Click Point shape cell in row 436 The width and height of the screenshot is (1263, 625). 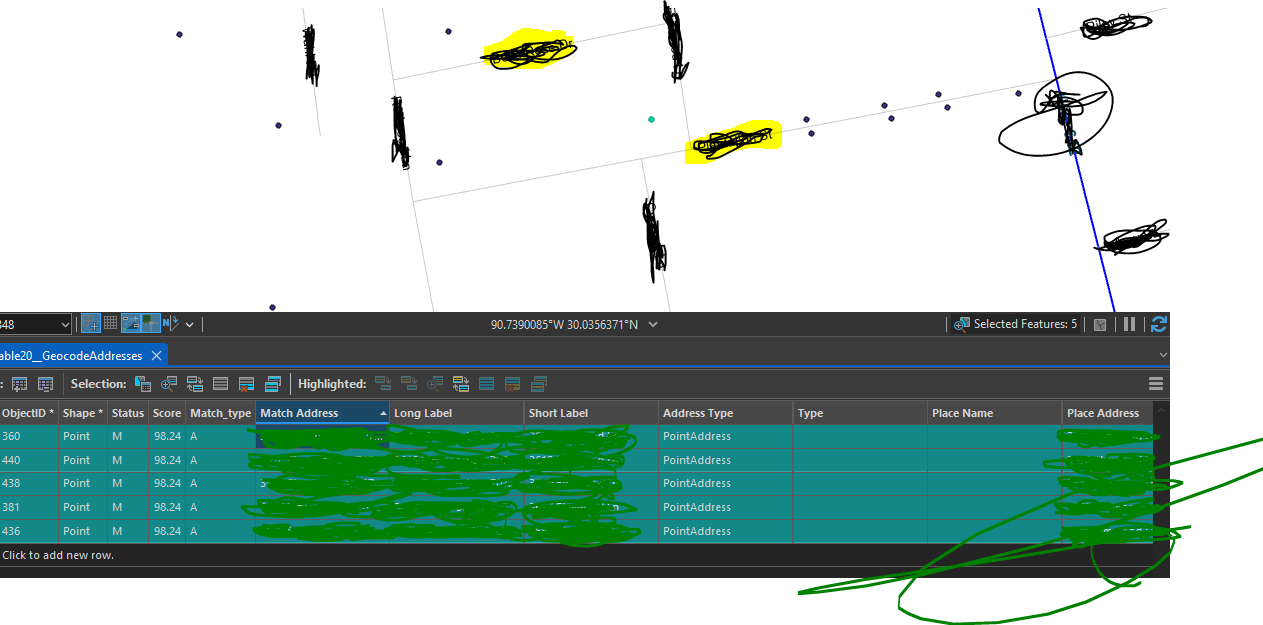click(83, 531)
